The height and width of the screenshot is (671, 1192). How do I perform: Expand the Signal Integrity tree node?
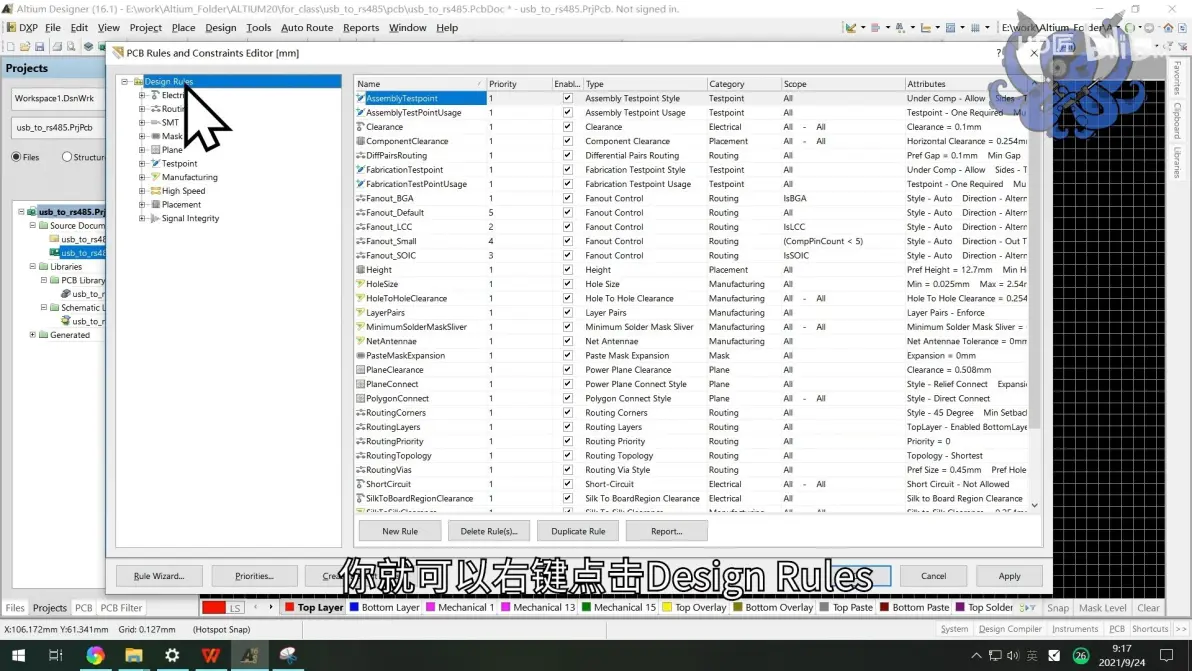[x=141, y=218]
